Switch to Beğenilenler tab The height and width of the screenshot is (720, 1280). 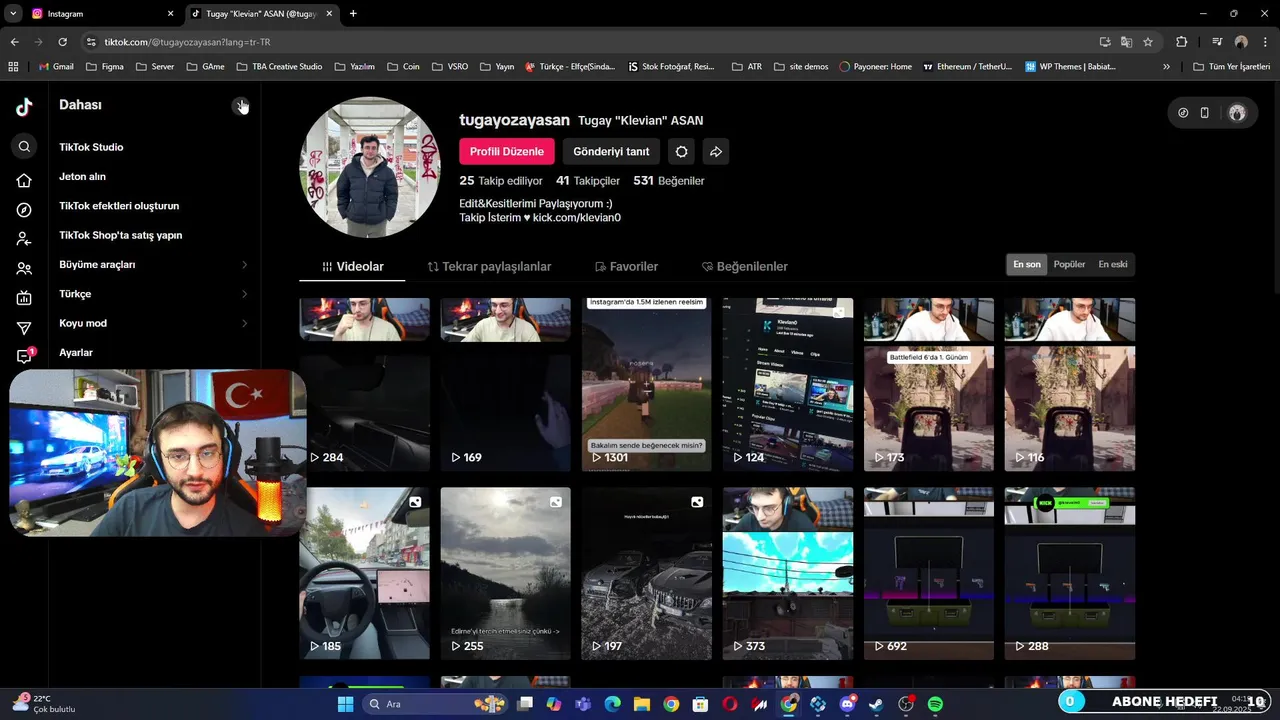tap(745, 267)
